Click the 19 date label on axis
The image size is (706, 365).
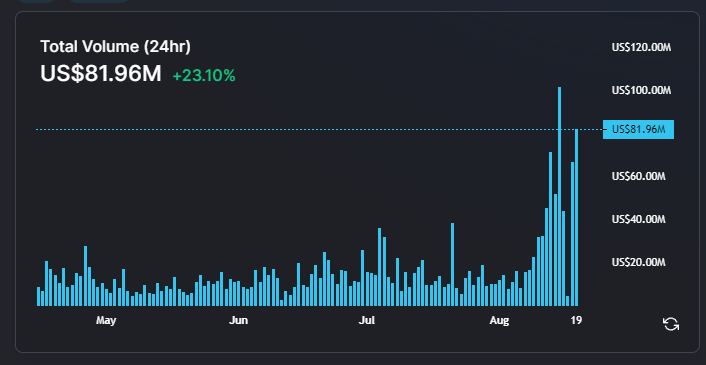576,320
